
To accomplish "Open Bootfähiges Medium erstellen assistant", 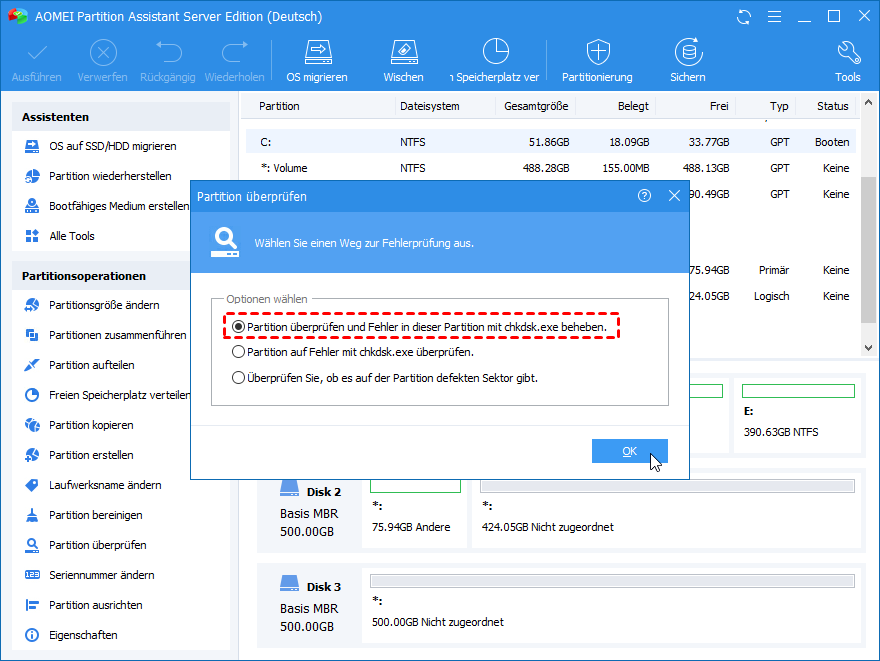I will pyautogui.click(x=107, y=206).
